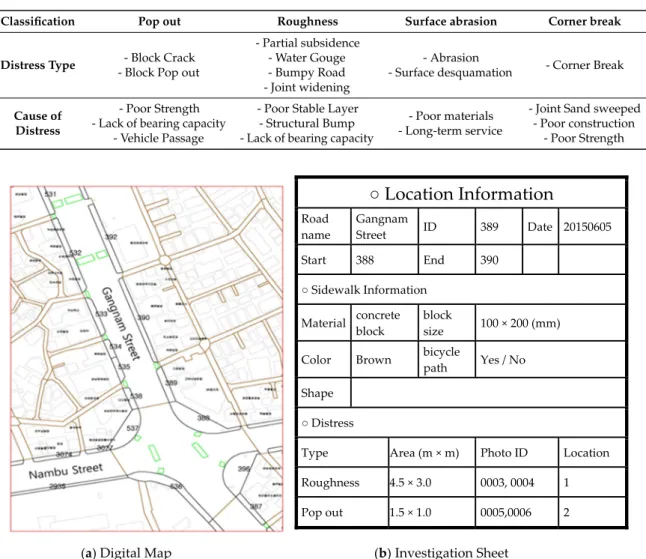Image resolution: width=646 pixels, height=559 pixels.
Task: Click the 'Gangnam Street' road name cell
Action: pyautogui.click(x=384, y=227)
